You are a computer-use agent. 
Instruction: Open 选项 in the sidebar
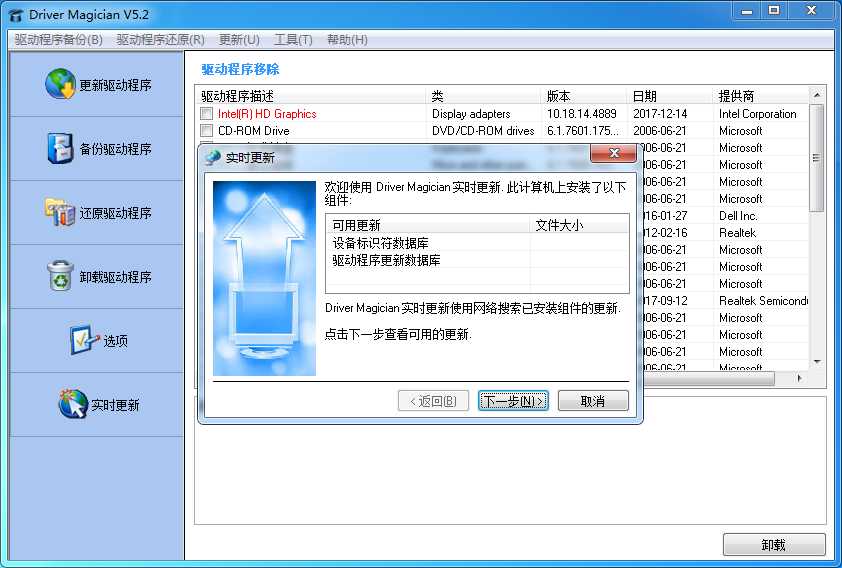97,340
